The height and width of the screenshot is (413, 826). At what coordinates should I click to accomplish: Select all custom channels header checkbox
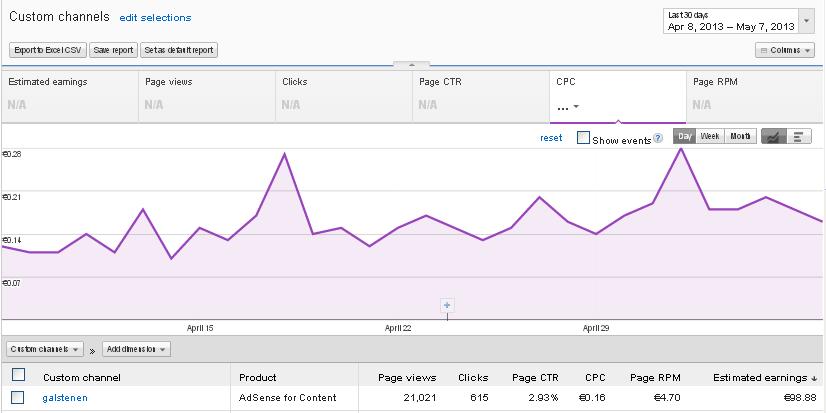point(18,375)
